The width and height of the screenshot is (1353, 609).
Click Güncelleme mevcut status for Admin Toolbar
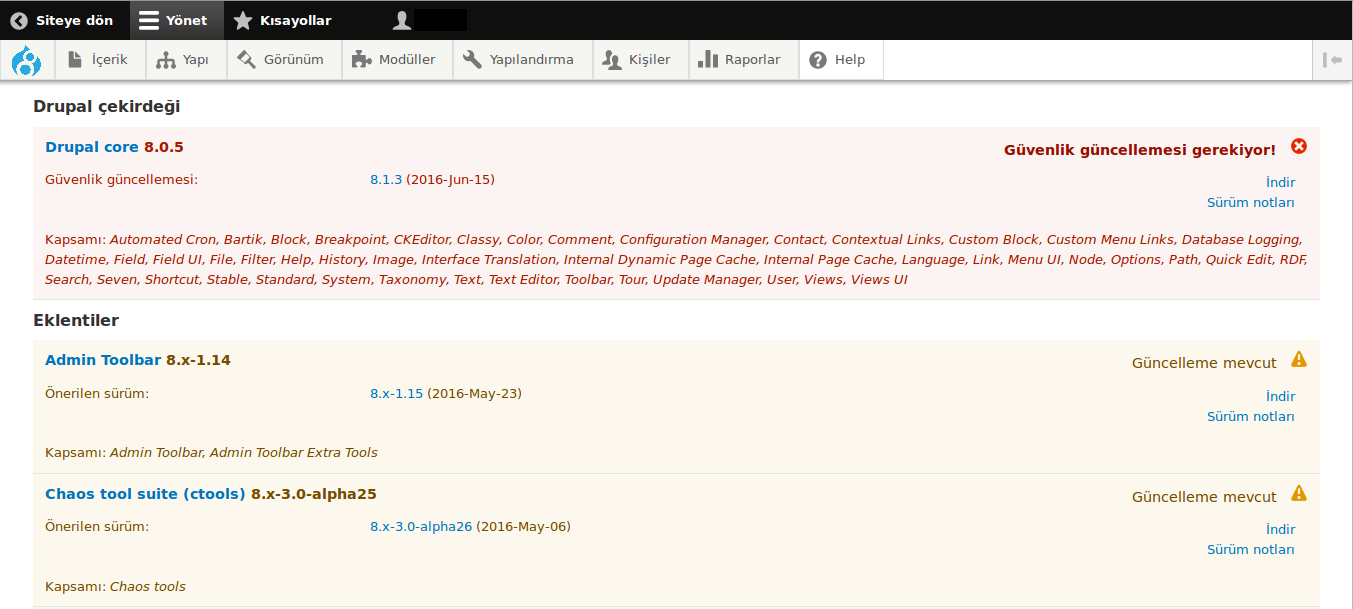click(x=1204, y=363)
